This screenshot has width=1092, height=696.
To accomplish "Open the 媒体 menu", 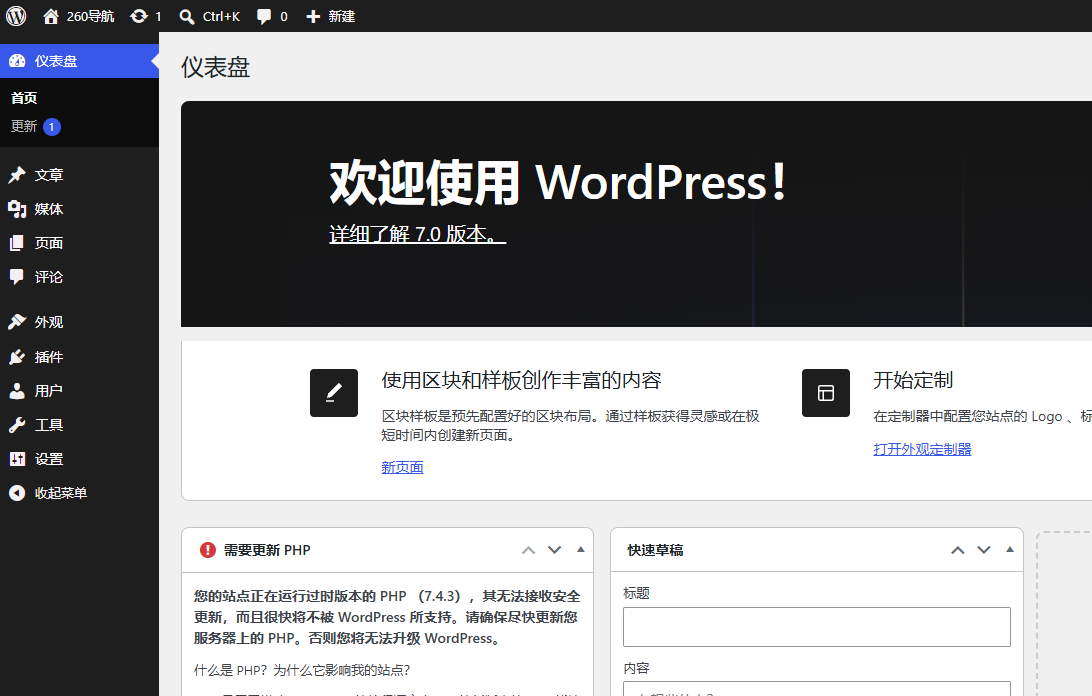I will (79, 209).
